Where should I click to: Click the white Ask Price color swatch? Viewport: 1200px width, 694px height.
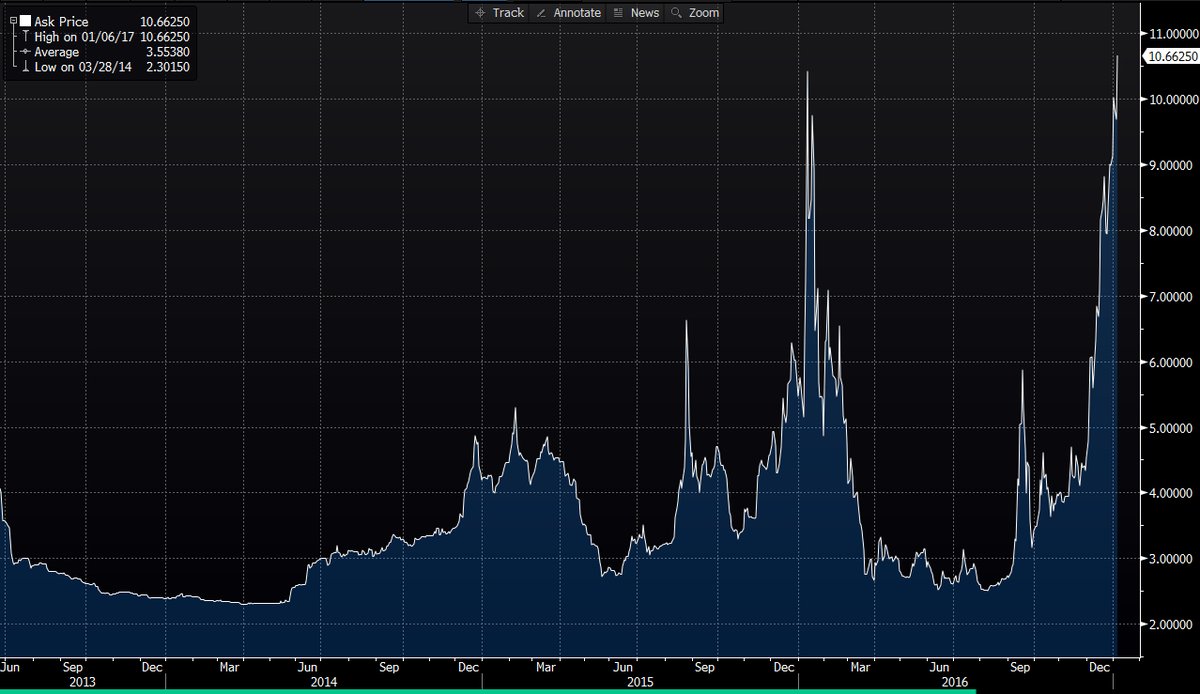pos(25,21)
